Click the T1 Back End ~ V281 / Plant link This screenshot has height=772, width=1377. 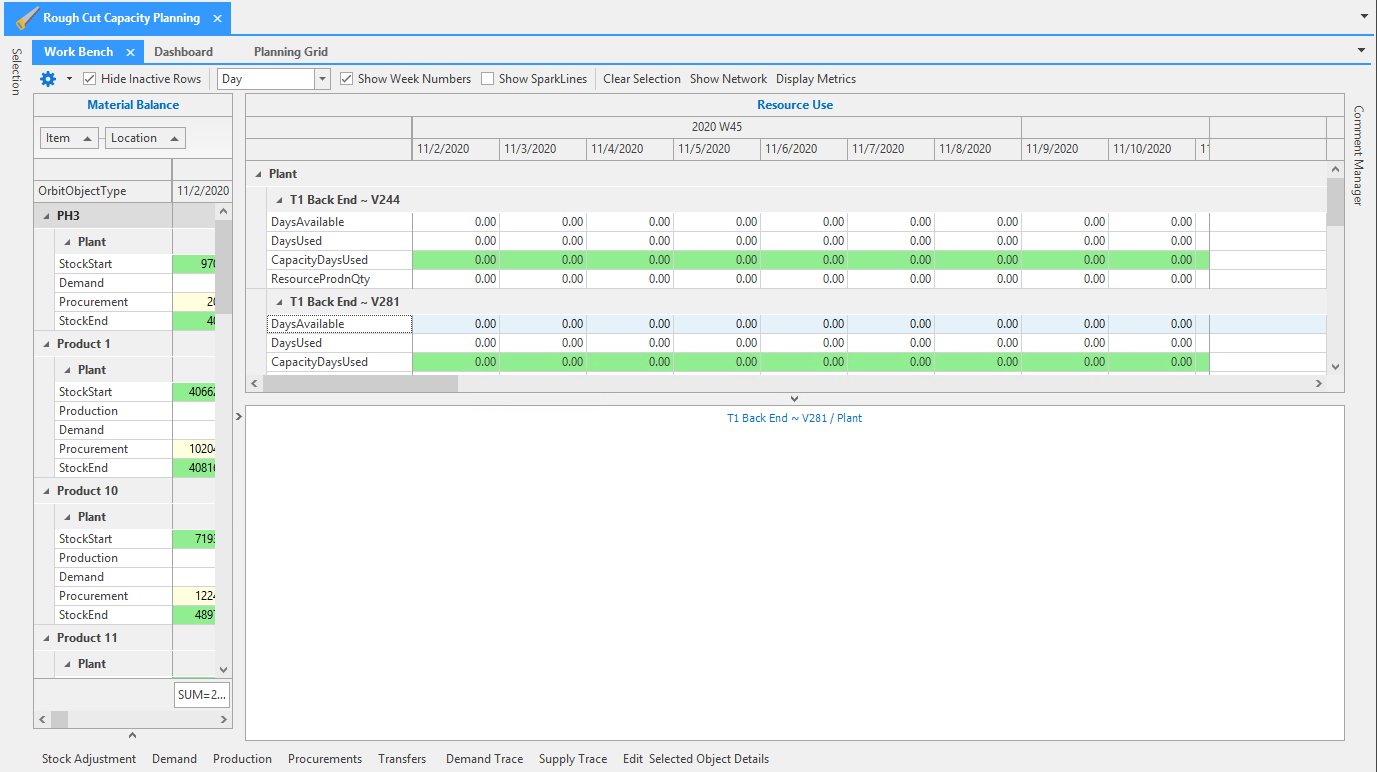(794, 418)
